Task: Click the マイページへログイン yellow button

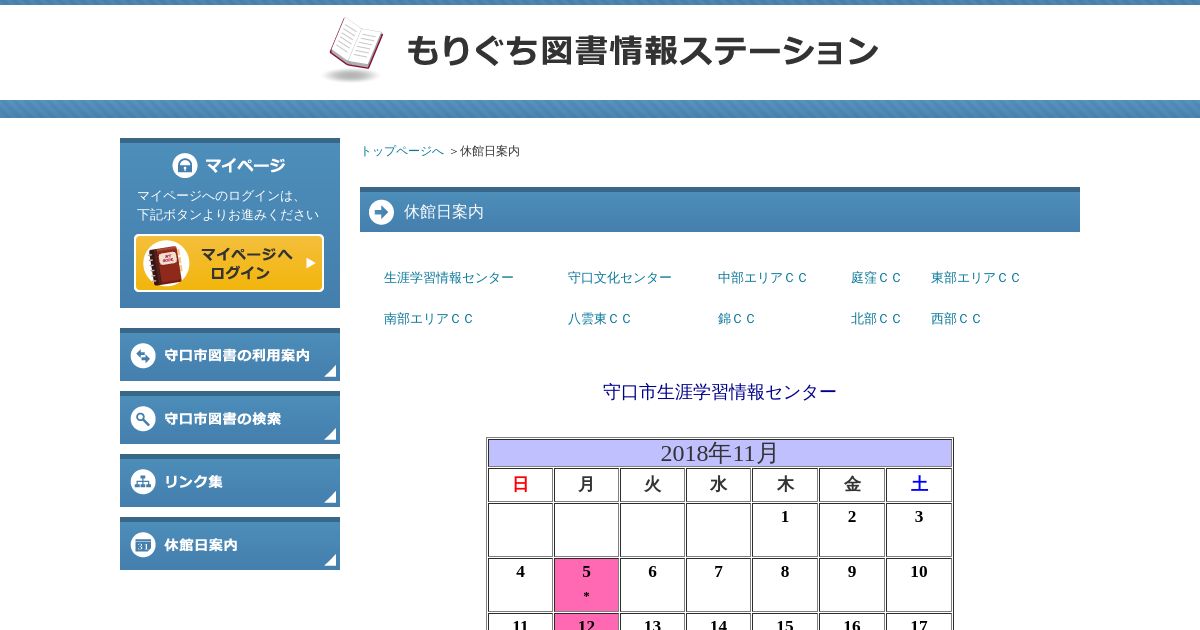Action: pyautogui.click(x=229, y=263)
